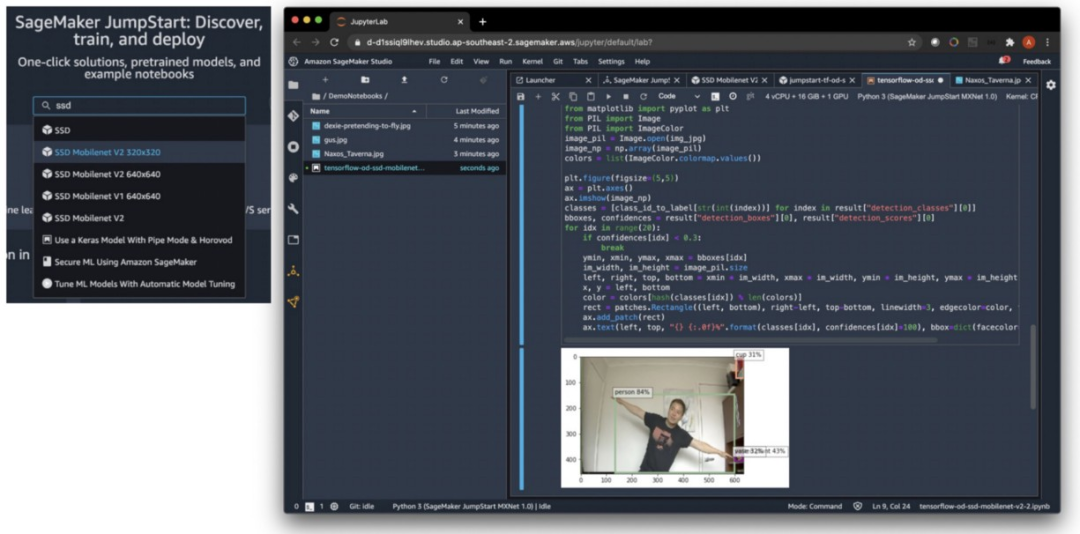Open the View menu
Viewport: 1080px width, 534px height.
[x=481, y=61]
